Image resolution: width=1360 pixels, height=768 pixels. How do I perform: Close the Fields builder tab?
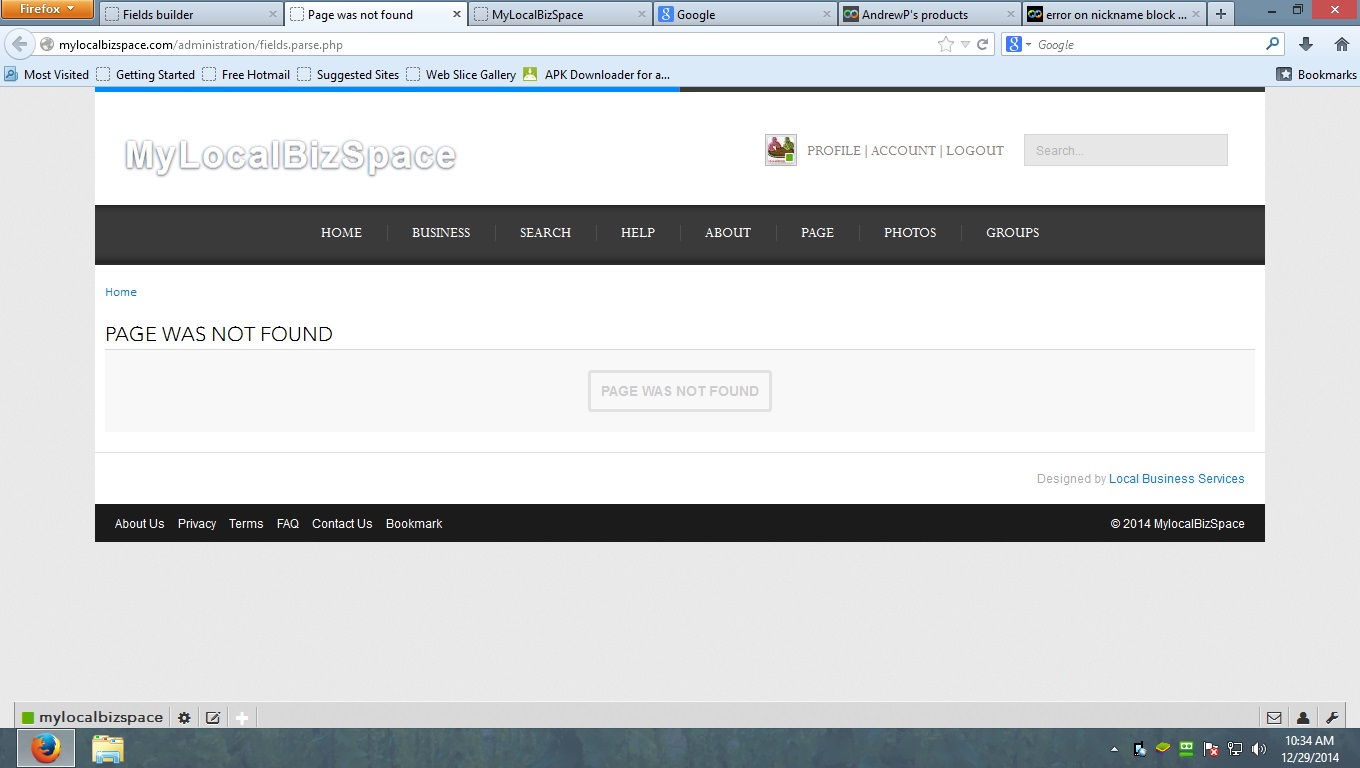[273, 14]
